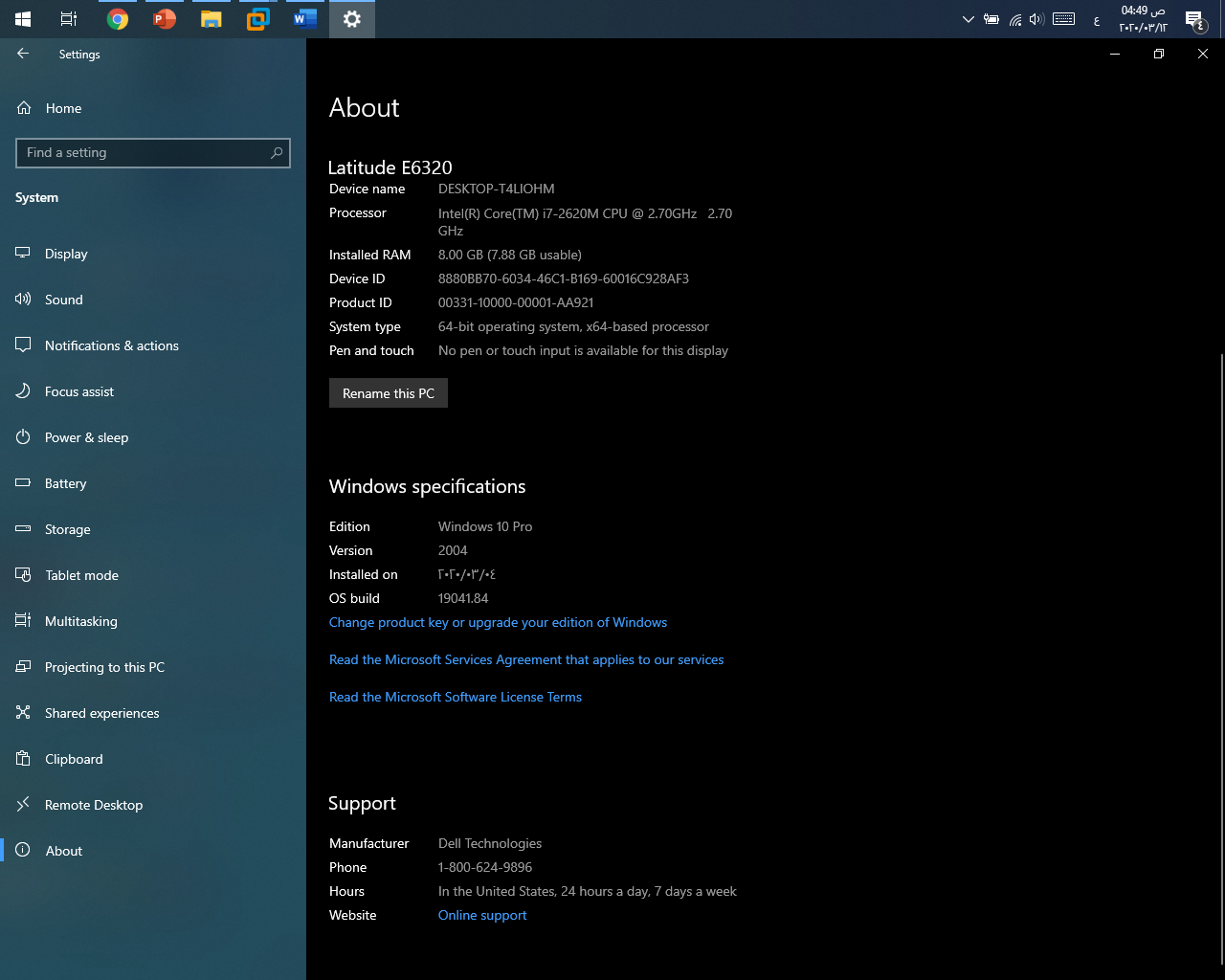Image resolution: width=1225 pixels, height=980 pixels.
Task: Switch to PowerPoint in the taskbar
Action: [165, 19]
